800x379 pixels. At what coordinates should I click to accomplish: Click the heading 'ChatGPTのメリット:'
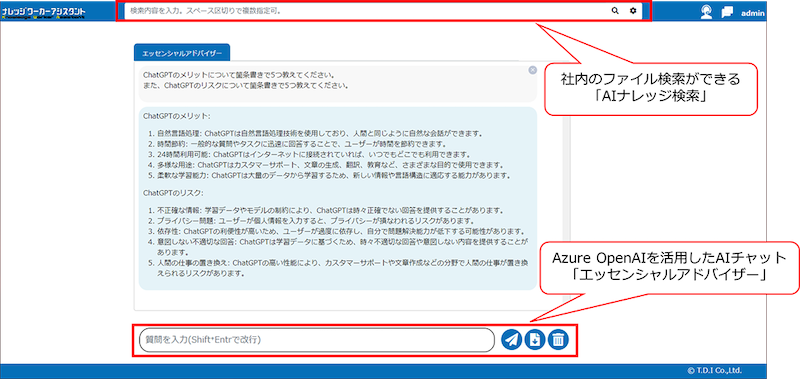coord(177,116)
